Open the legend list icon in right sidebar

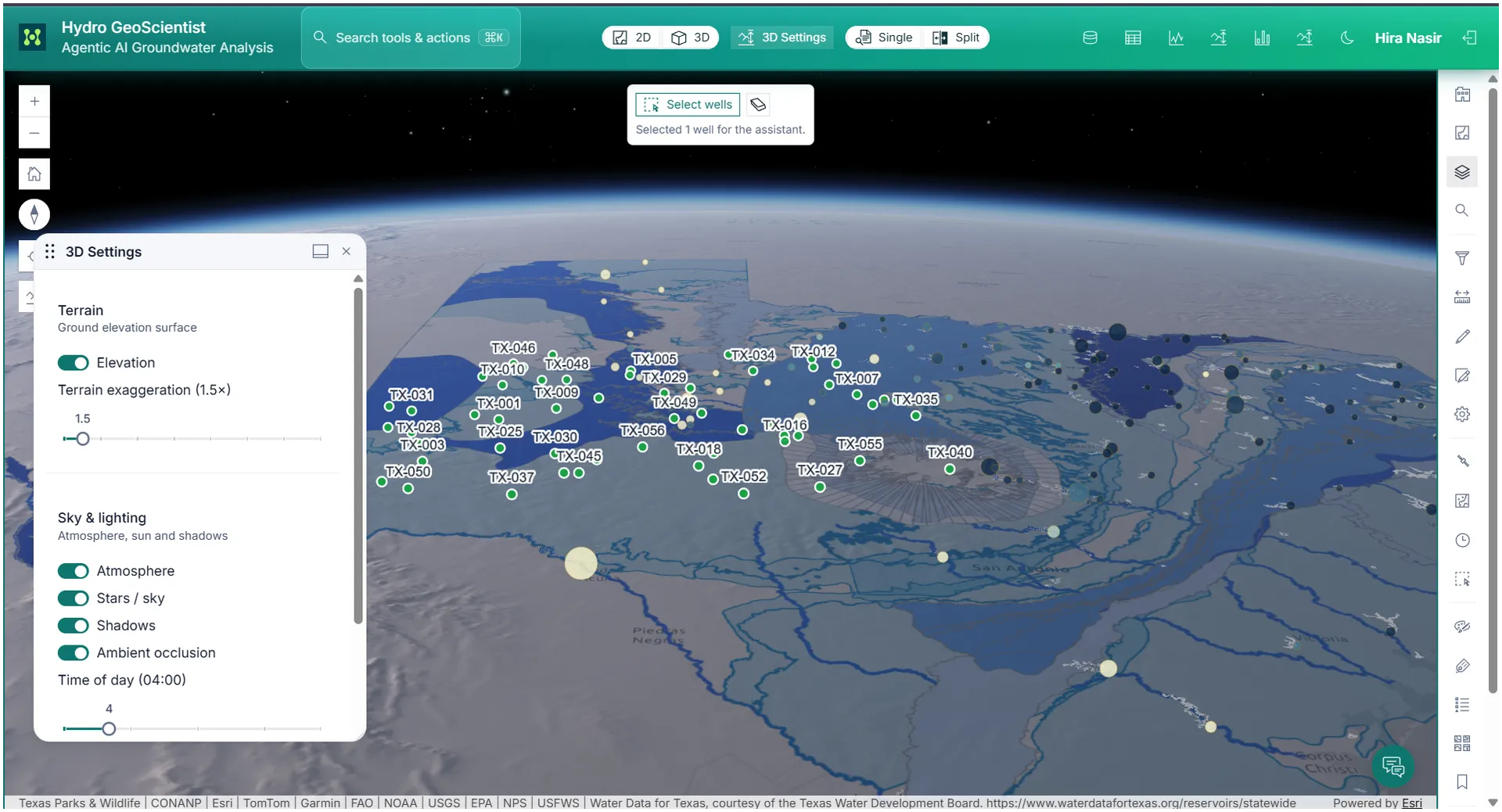(1462, 705)
